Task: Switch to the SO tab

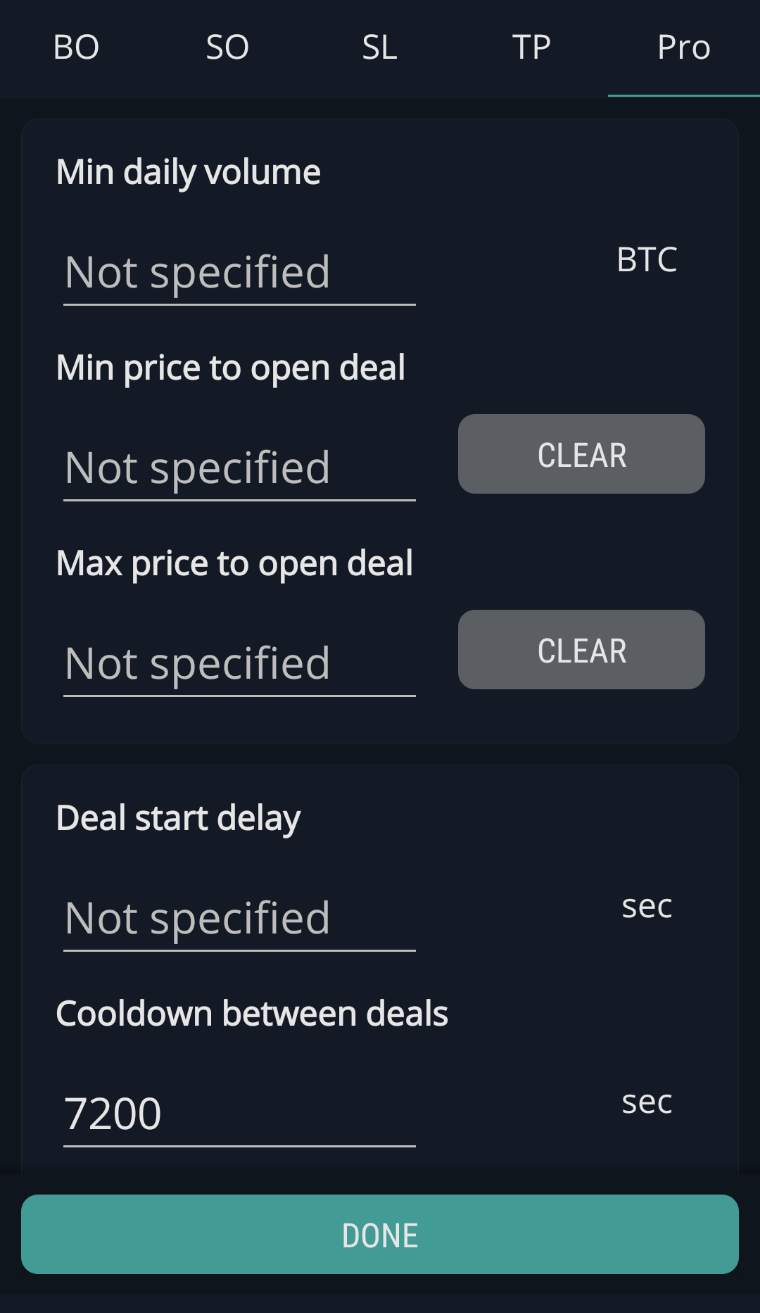Action: [x=227, y=47]
